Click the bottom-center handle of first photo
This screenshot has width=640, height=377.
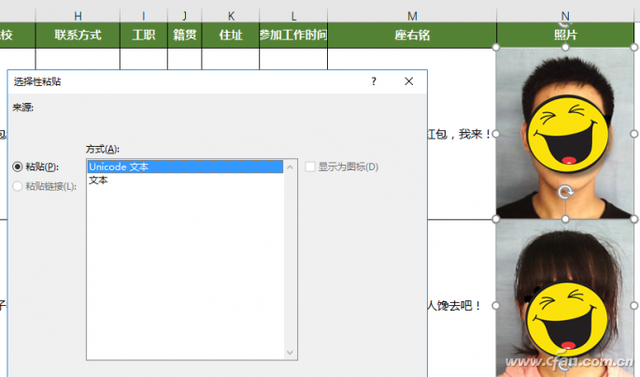(x=565, y=219)
